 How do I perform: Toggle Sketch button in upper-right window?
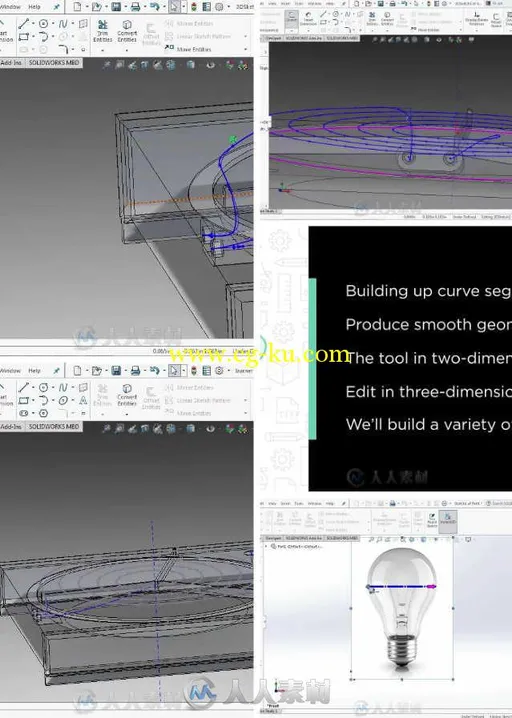291,17
